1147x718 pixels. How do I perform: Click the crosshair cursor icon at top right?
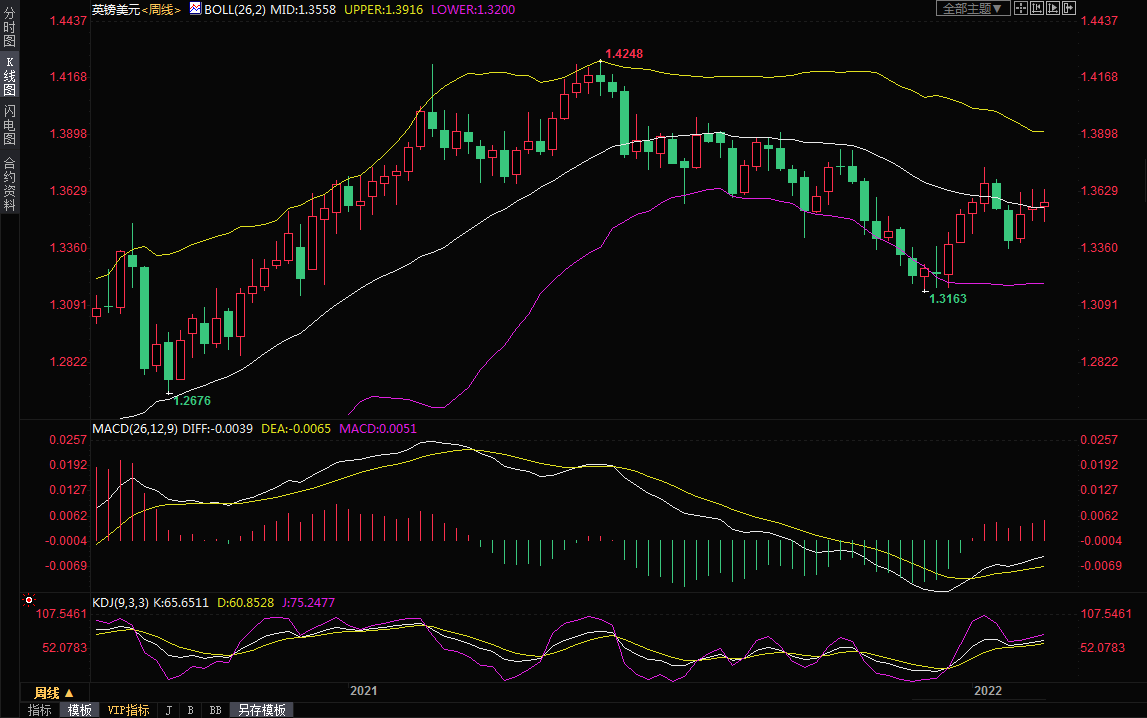coord(1021,8)
